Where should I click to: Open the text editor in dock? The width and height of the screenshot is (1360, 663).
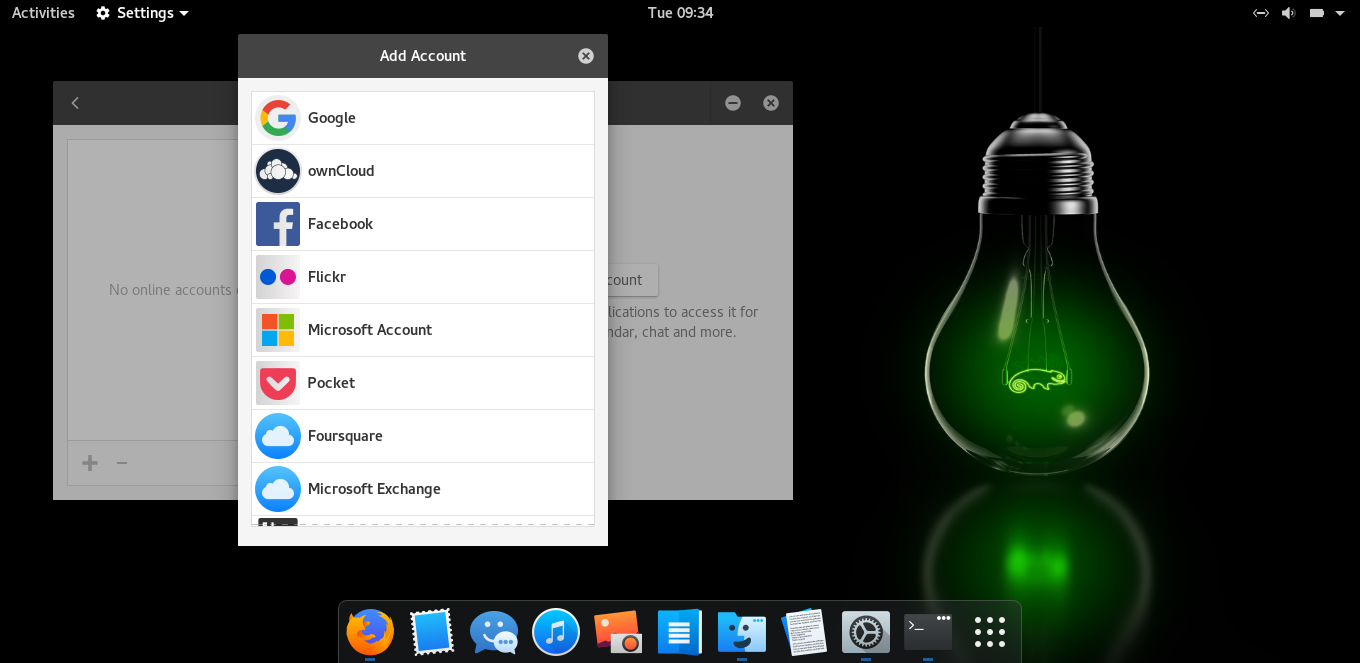pos(804,632)
